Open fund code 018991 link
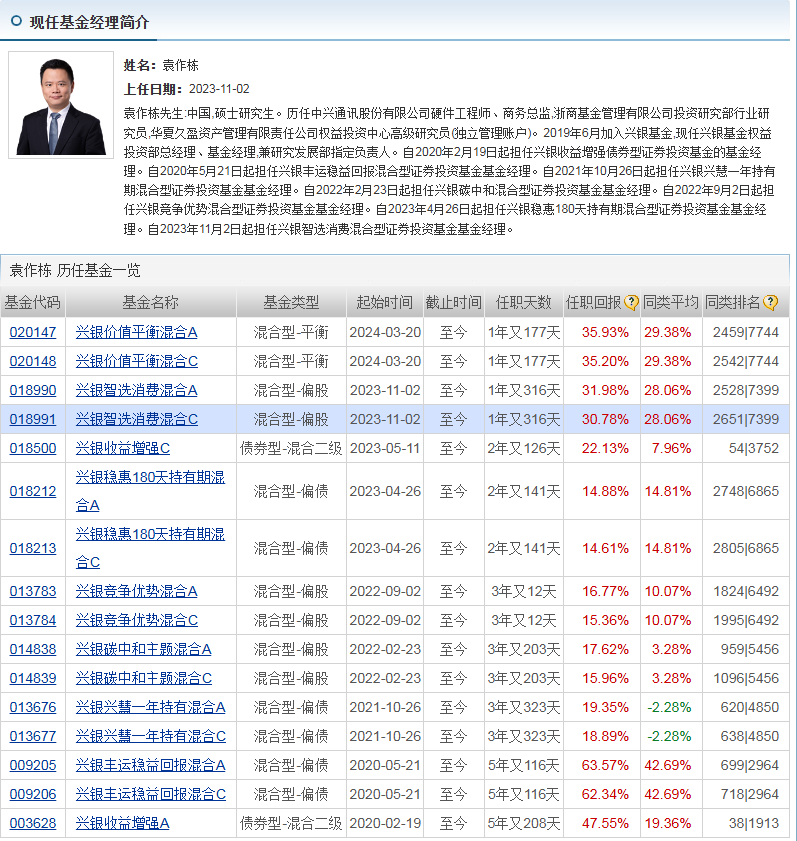The width and height of the screenshot is (797, 841). click(x=33, y=419)
